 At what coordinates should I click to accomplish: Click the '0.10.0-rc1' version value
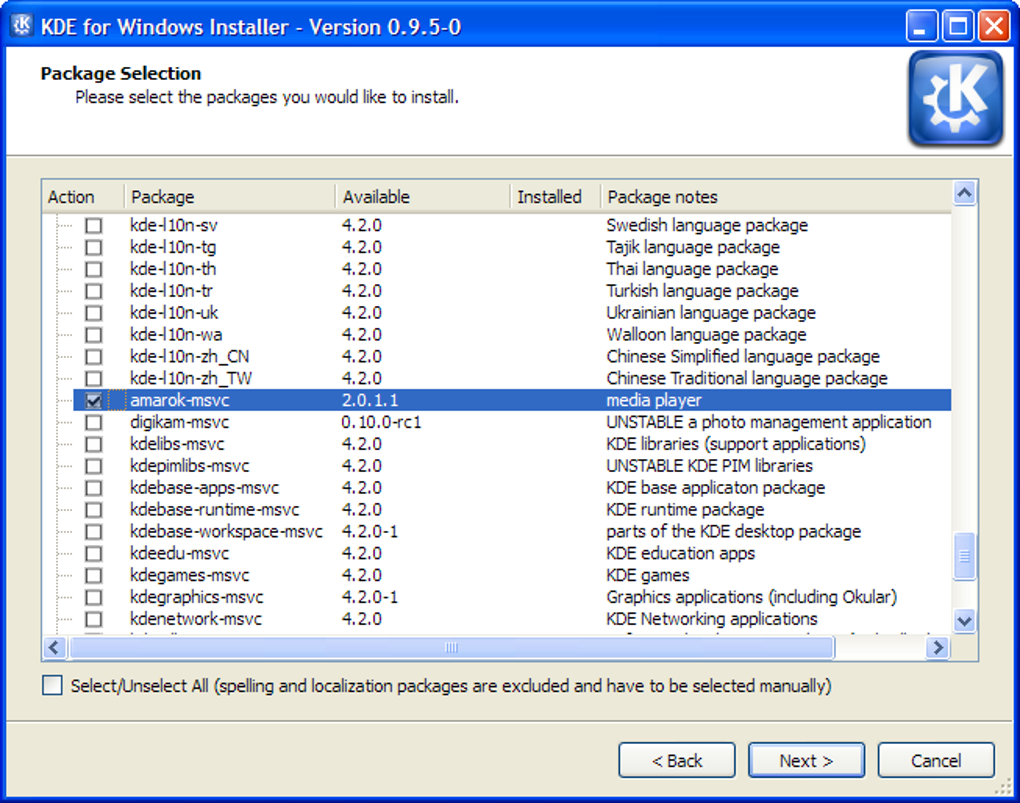381,422
